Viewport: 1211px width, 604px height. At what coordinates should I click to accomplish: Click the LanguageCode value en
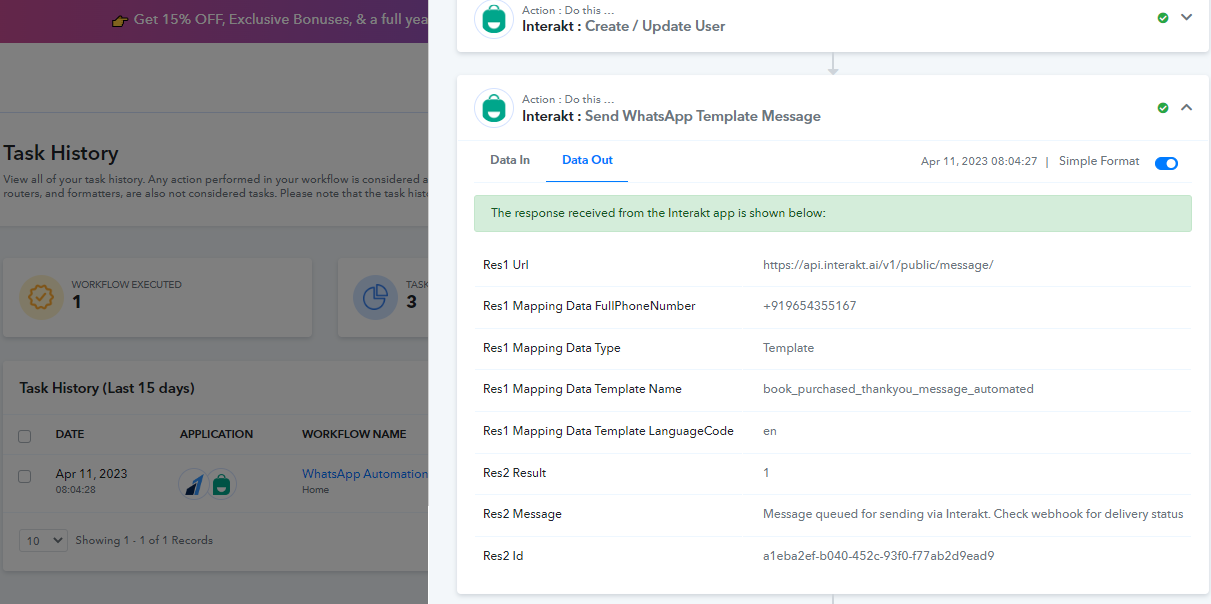pos(770,431)
